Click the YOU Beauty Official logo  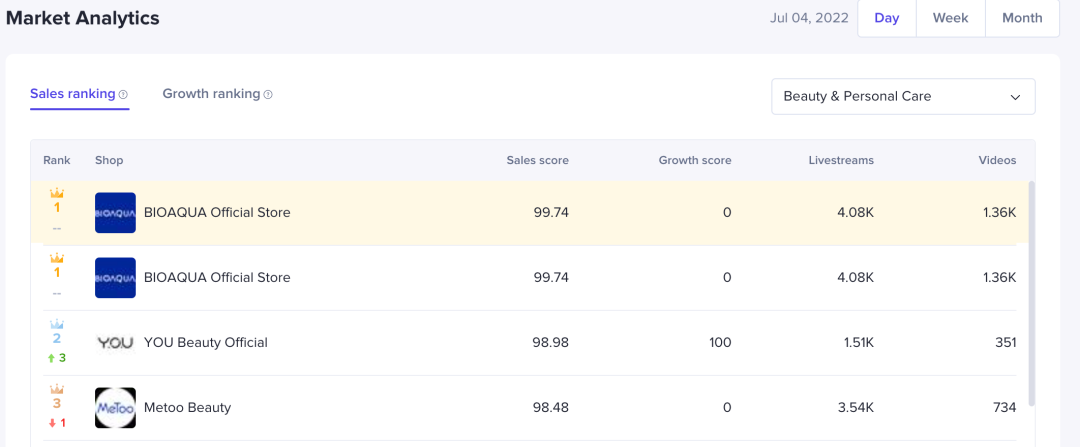(115, 343)
